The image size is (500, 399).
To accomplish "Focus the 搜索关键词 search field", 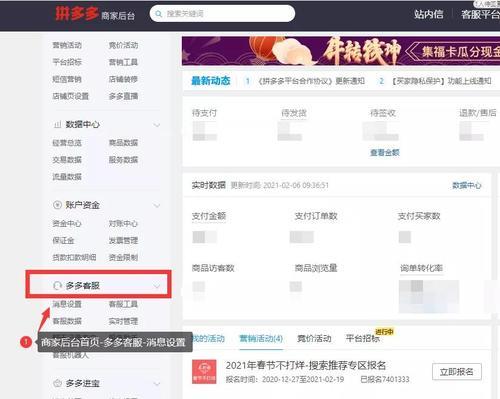I will [222, 14].
